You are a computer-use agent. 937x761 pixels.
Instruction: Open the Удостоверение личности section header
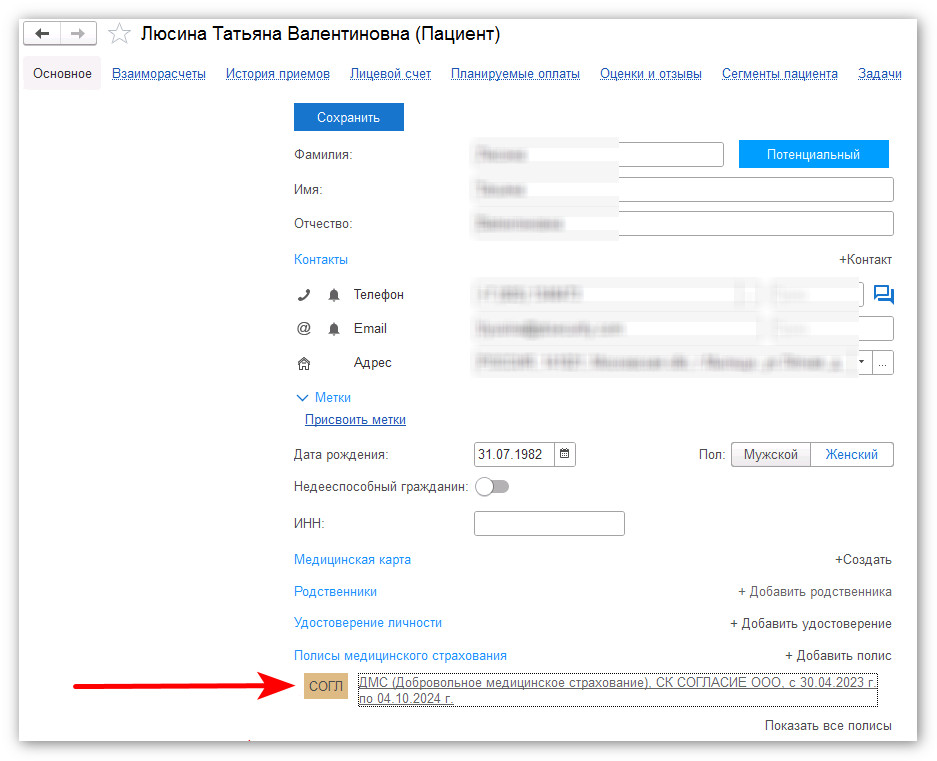[368, 623]
